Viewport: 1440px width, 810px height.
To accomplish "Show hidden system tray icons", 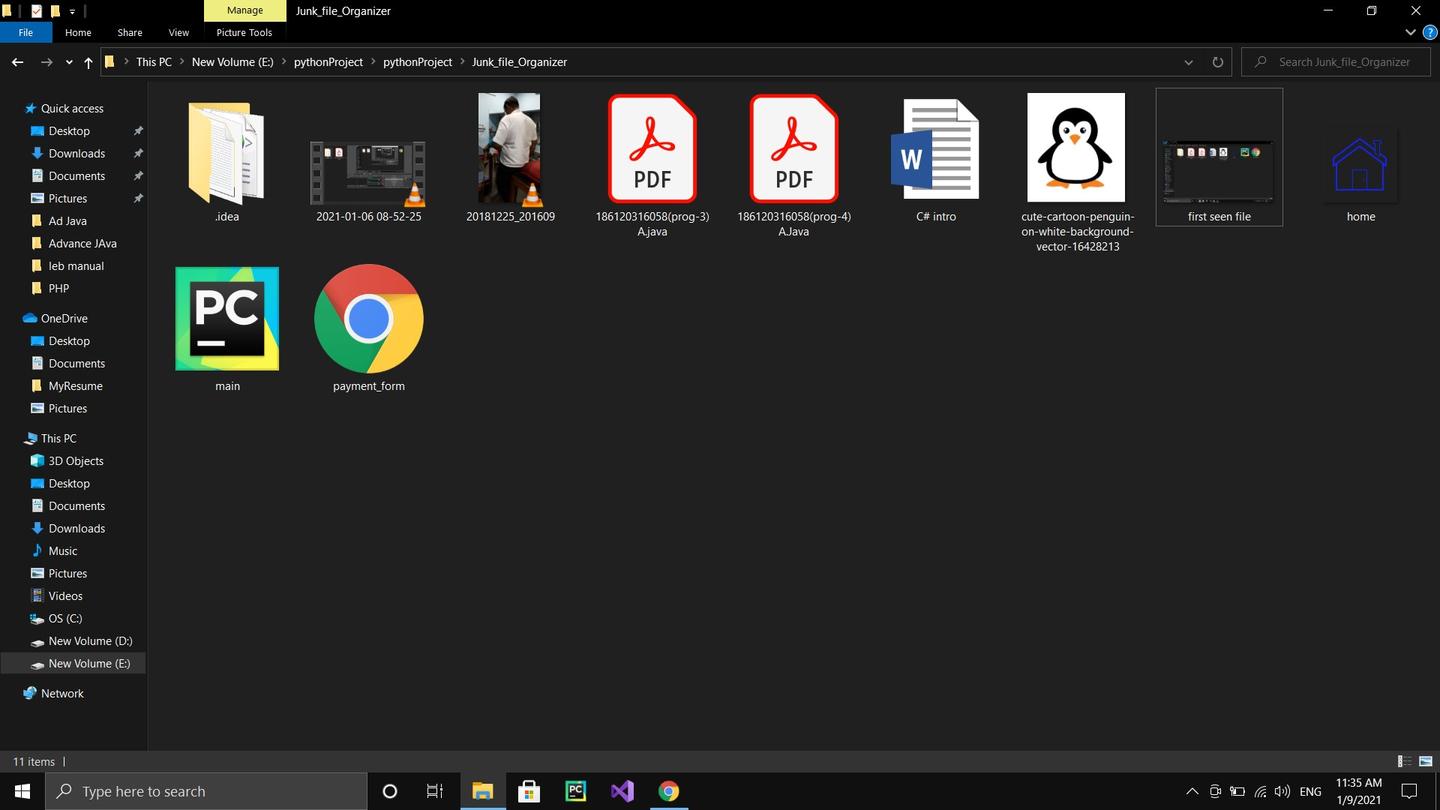I will tap(1192, 791).
